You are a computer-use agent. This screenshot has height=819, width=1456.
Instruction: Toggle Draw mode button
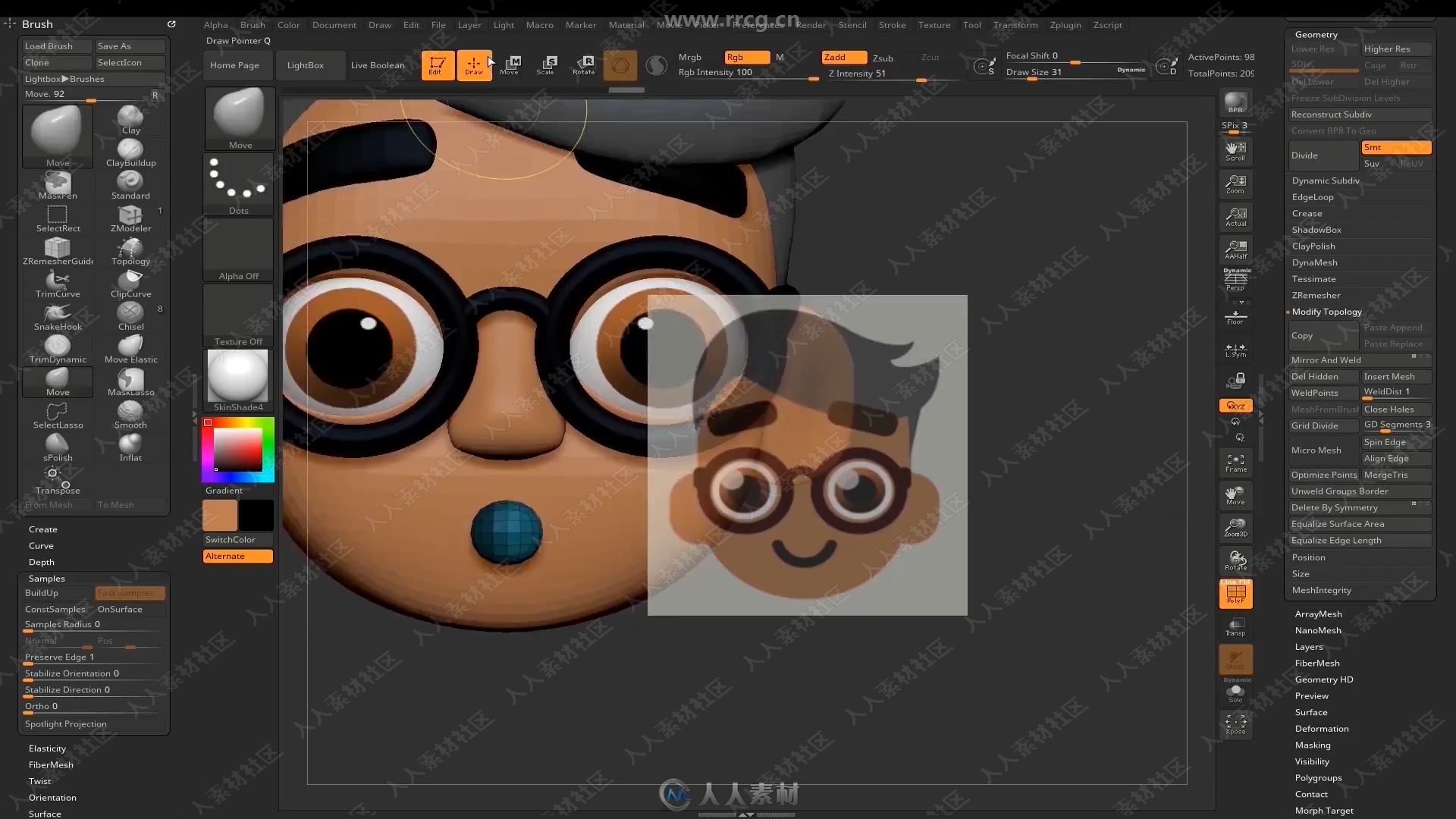tap(474, 65)
